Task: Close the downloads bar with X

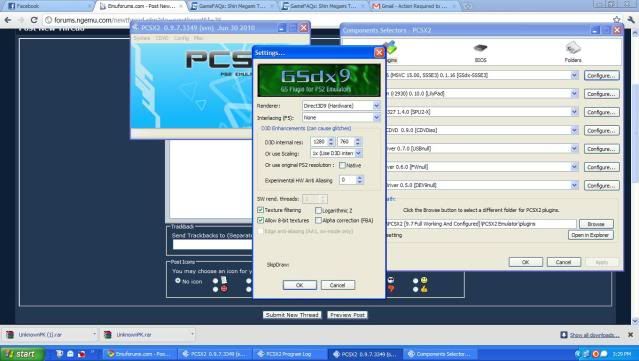Action: pyautogui.click(x=630, y=335)
